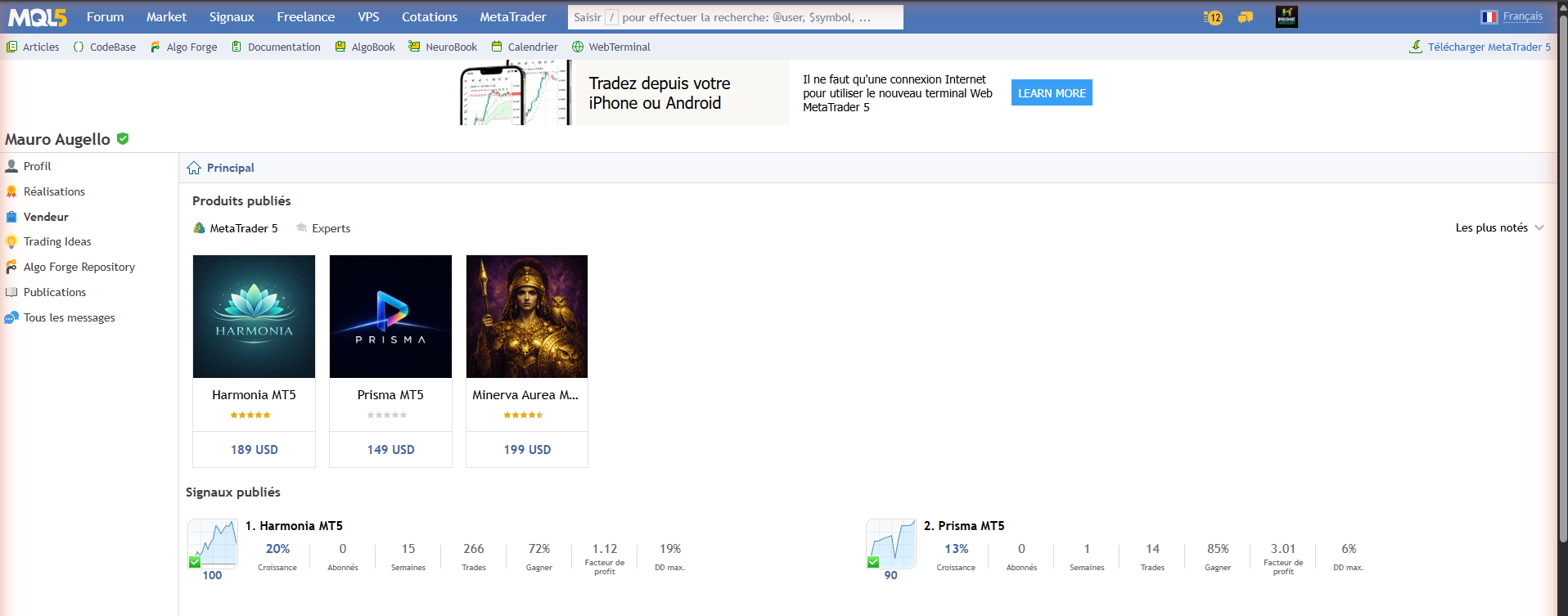Click the LEARN MORE button
1568x616 pixels.
(x=1052, y=93)
